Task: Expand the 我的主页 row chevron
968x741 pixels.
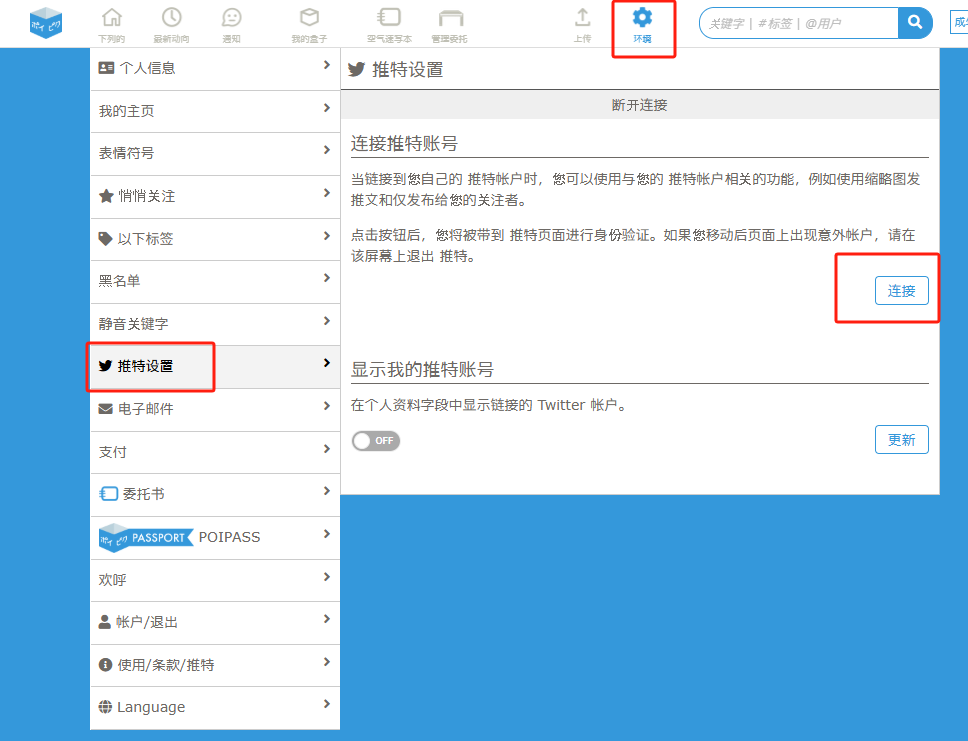Action: click(327, 108)
